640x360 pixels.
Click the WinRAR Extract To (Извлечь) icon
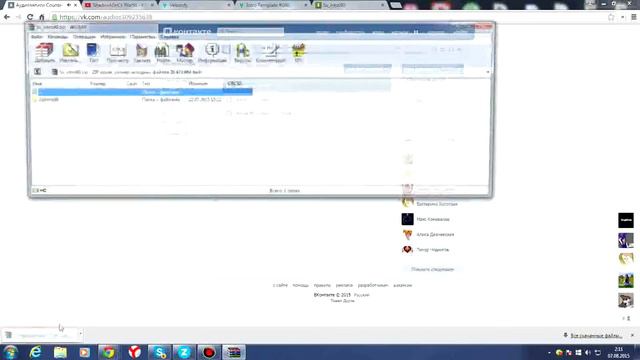tap(70, 53)
